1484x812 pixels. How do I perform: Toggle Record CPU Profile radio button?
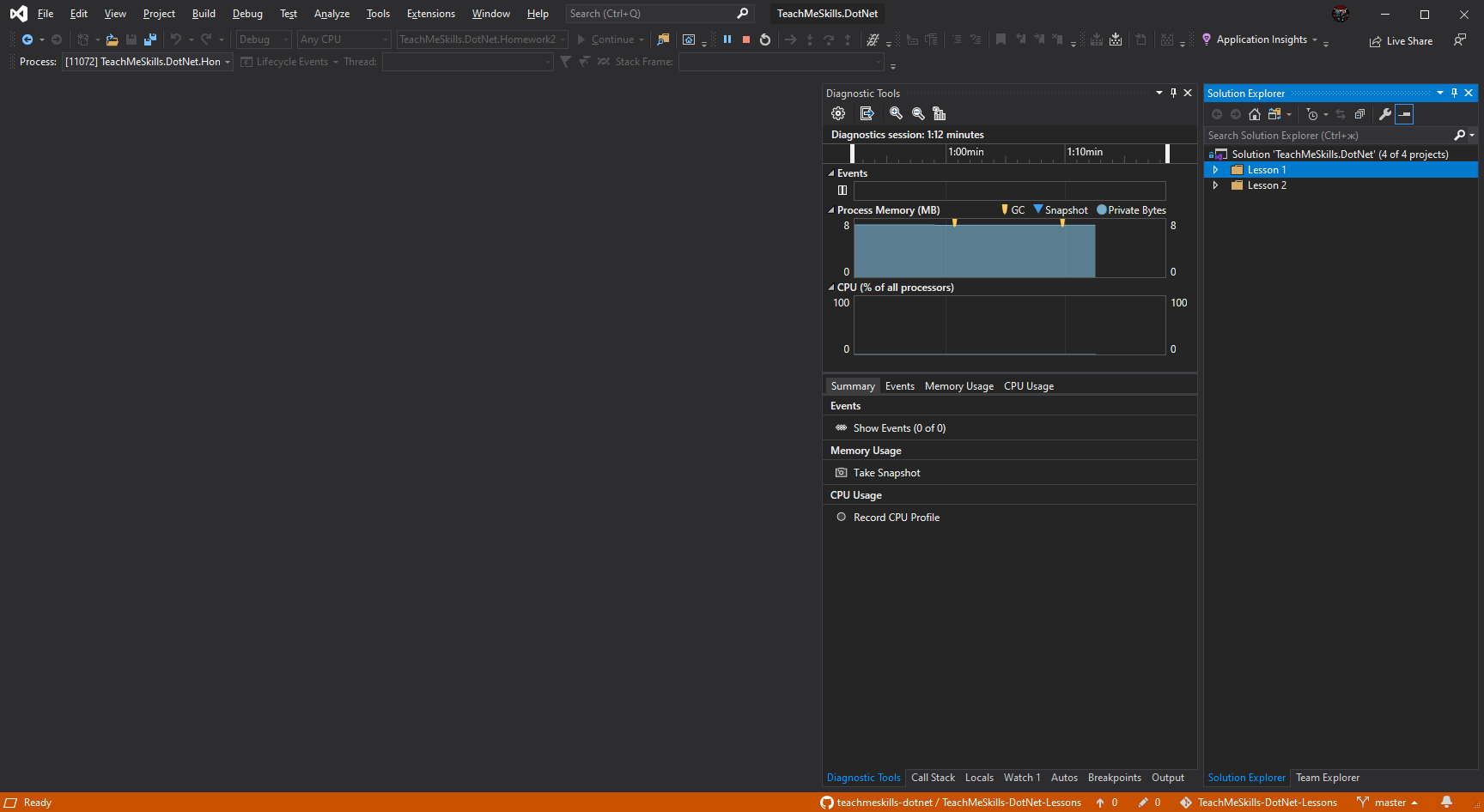coord(842,517)
